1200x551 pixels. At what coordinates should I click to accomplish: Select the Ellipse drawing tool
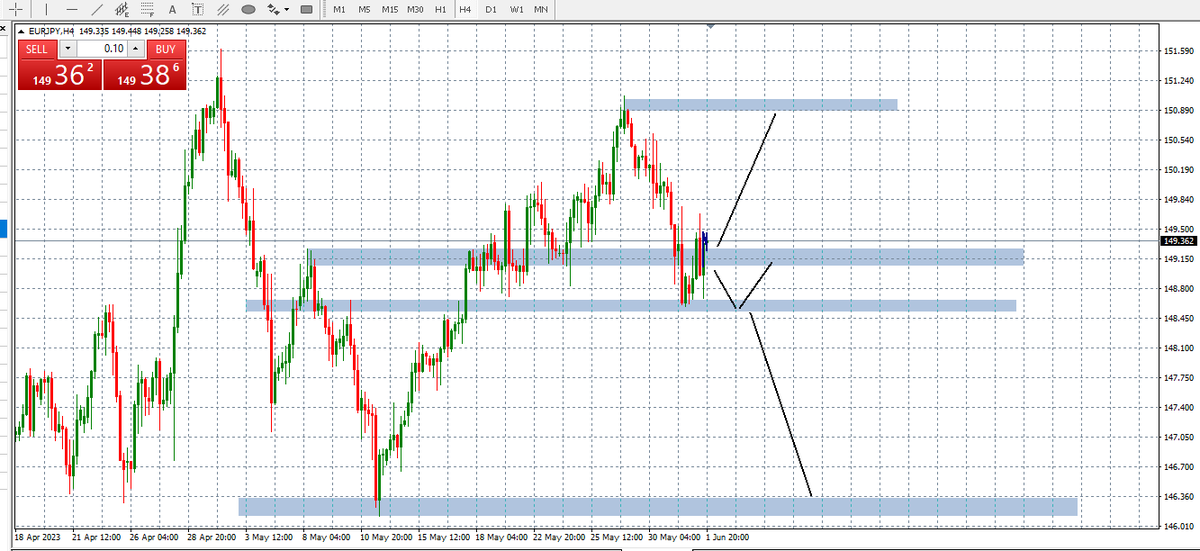248,9
